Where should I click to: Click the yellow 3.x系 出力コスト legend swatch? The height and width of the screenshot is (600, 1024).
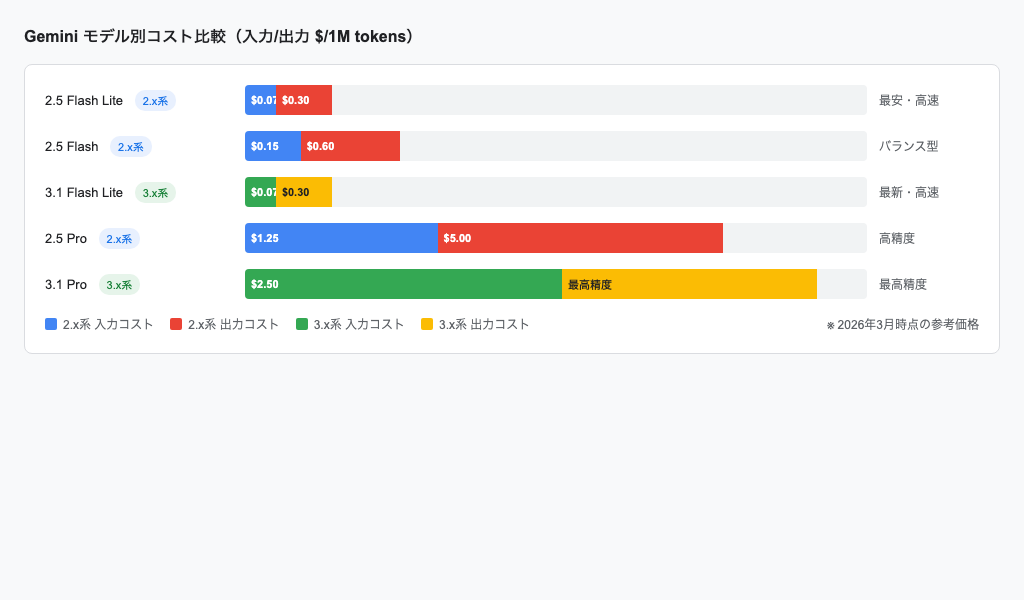[x=427, y=324]
